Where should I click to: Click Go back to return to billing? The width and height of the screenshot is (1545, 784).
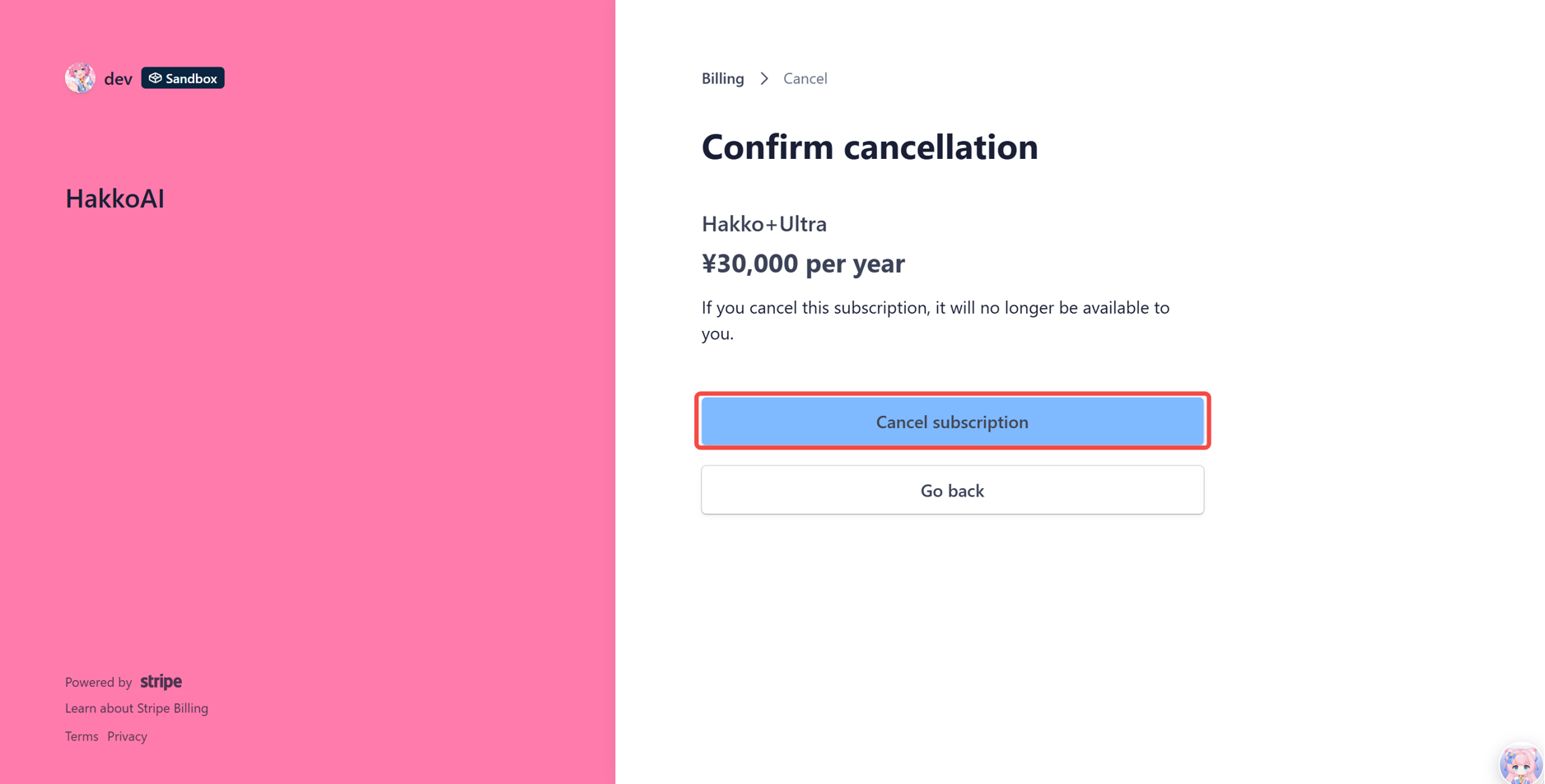[952, 490]
